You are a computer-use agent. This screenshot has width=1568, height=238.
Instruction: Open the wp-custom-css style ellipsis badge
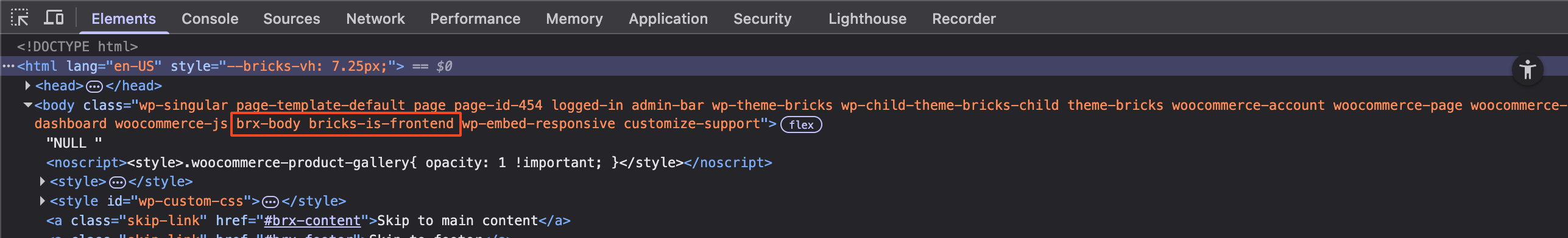270,201
